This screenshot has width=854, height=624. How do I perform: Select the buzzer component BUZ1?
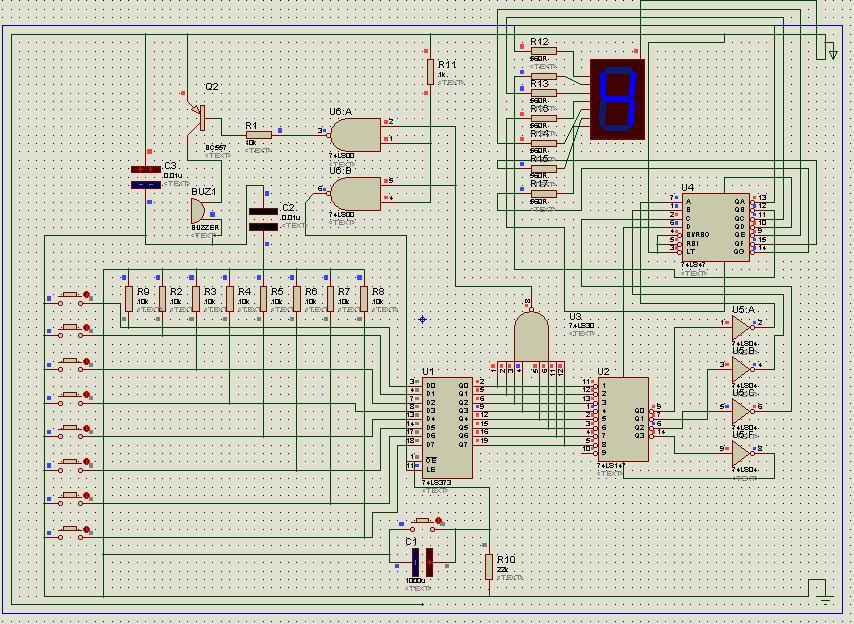199,211
